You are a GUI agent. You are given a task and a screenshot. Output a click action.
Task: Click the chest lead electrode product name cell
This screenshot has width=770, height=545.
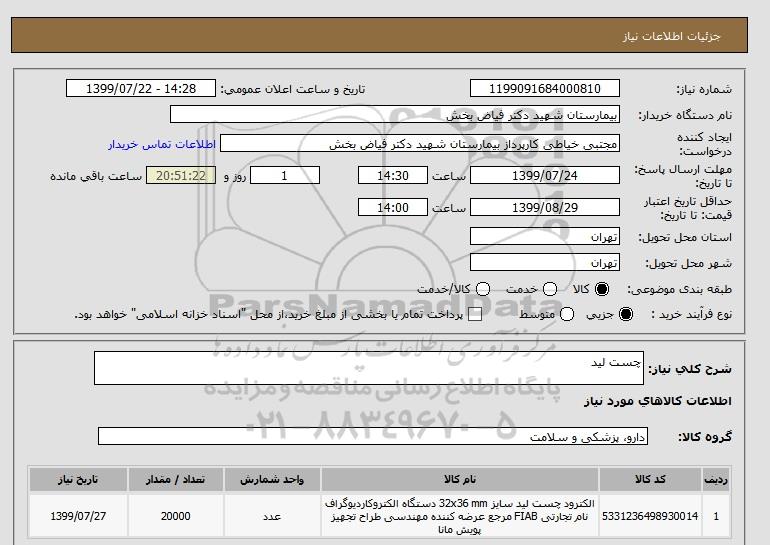tap(460, 516)
